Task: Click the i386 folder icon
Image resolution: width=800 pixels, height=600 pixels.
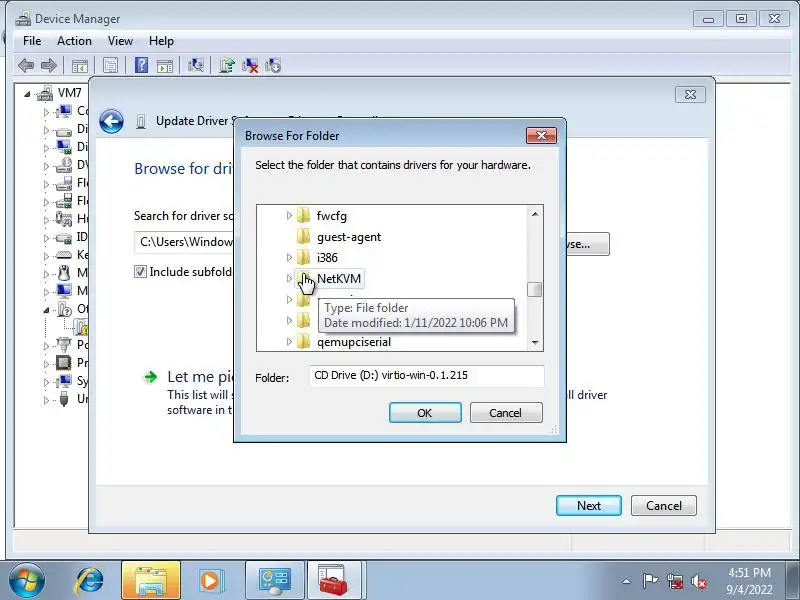Action: pos(304,258)
